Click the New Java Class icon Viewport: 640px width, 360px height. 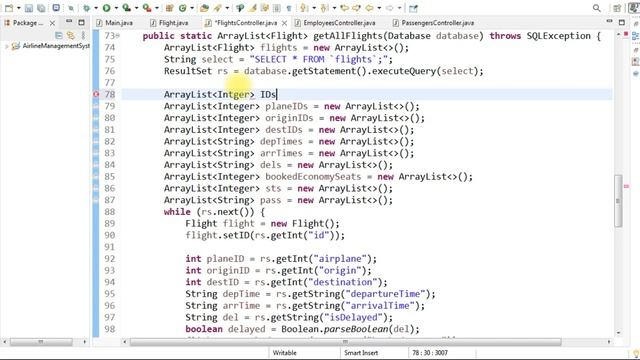pos(182,8)
